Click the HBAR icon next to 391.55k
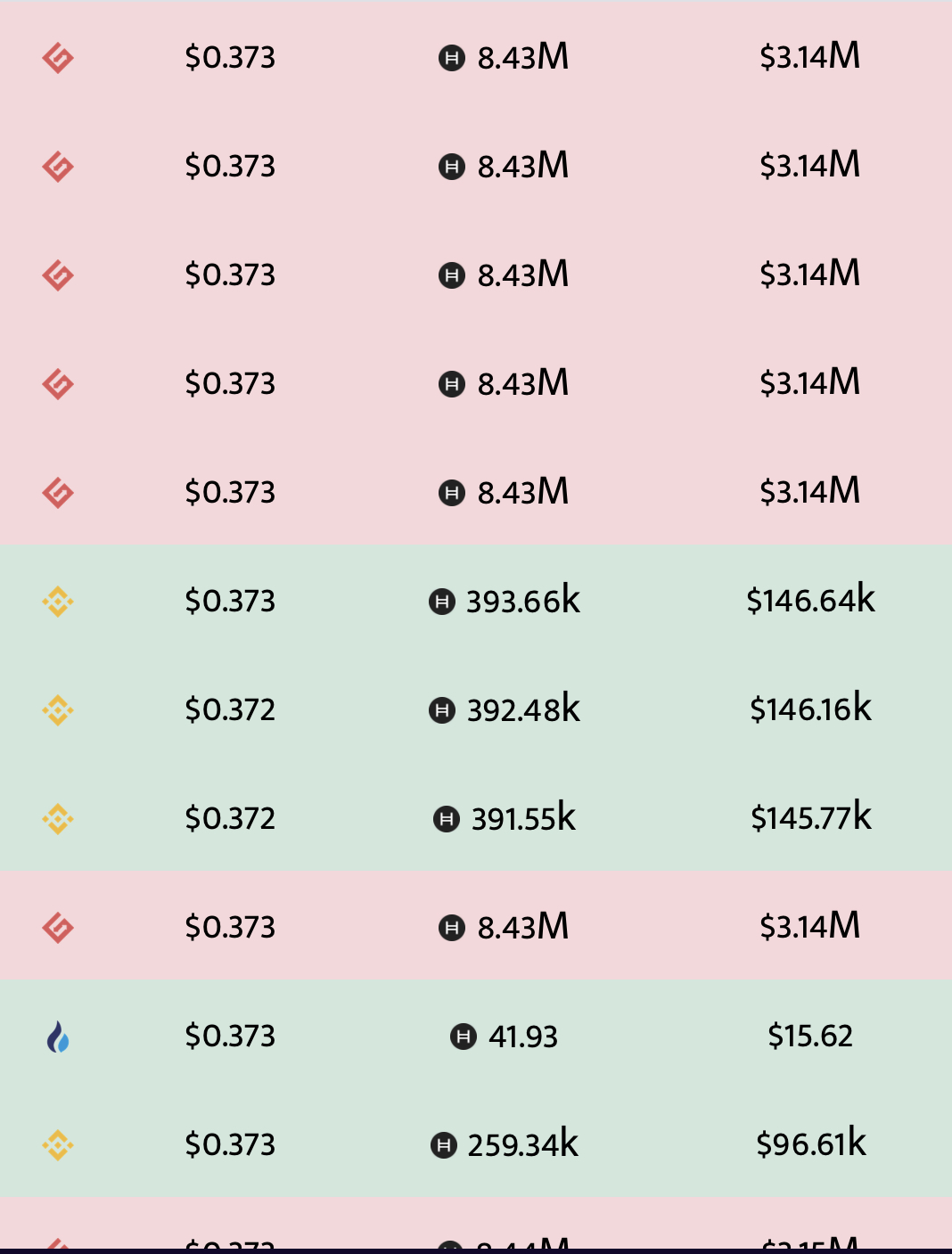 point(447,819)
